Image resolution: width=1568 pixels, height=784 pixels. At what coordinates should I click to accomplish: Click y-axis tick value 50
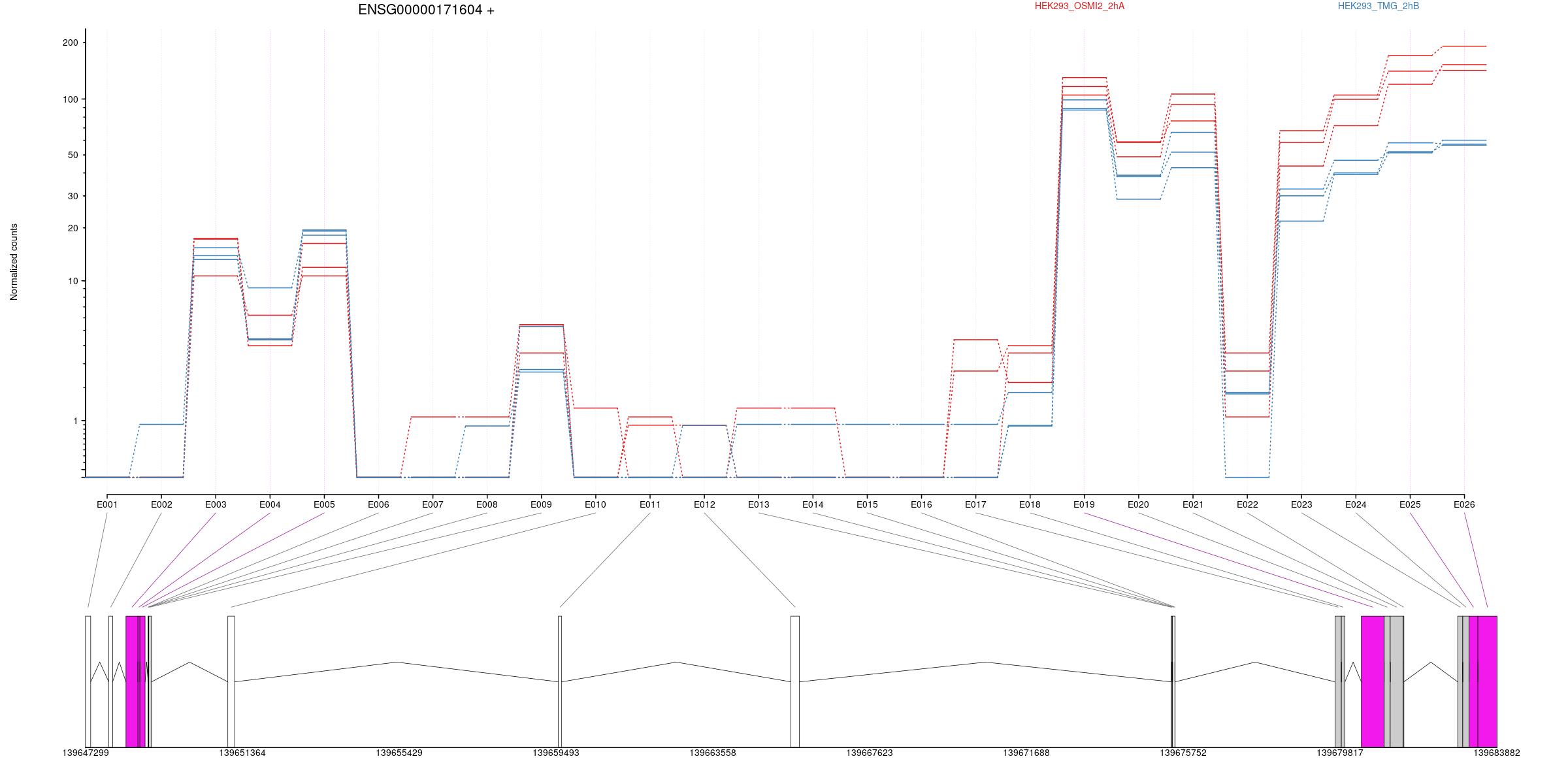pyautogui.click(x=73, y=155)
